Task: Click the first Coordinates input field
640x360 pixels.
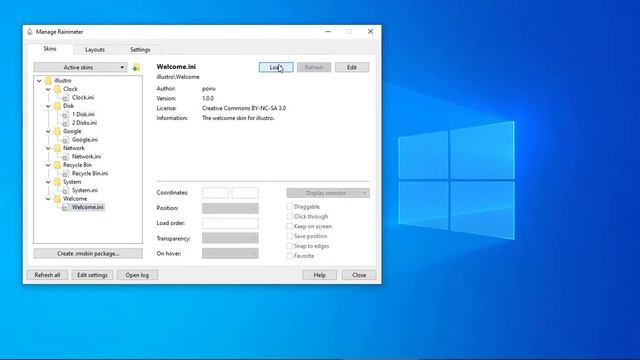Action: [216, 193]
